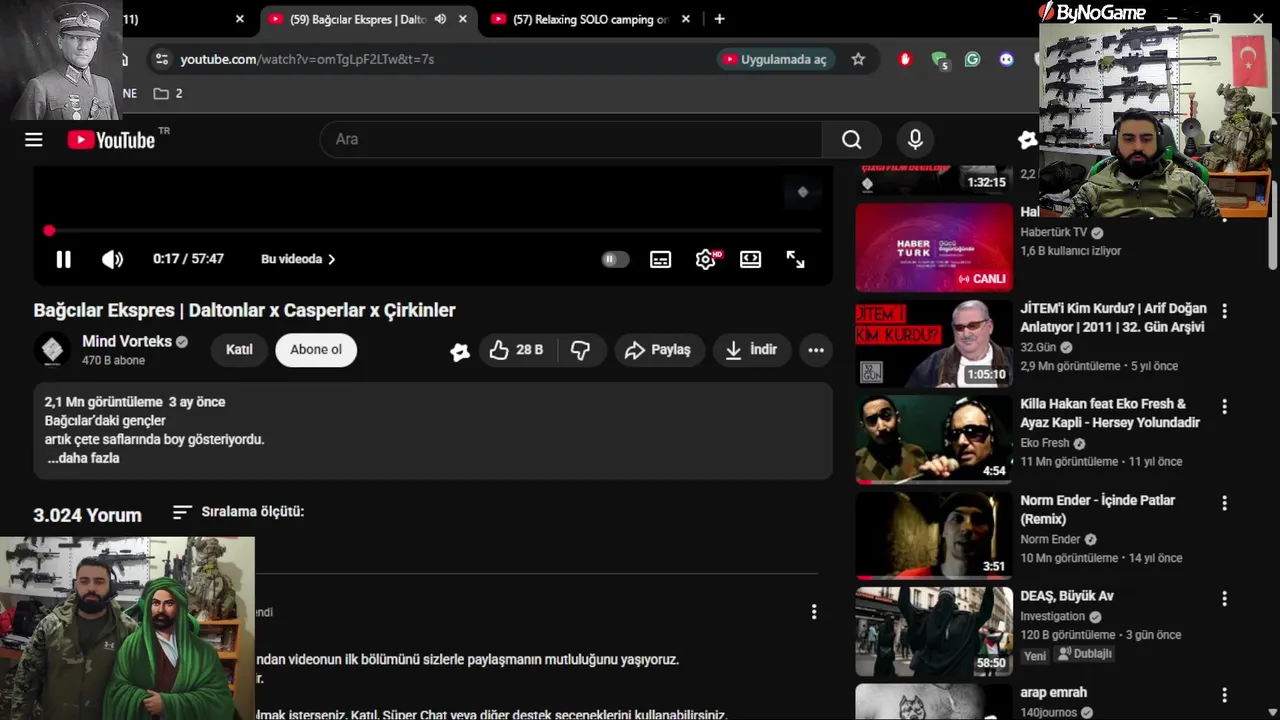Close the first tab ending in 11)
Screen dimensions: 1280x720
point(240,19)
